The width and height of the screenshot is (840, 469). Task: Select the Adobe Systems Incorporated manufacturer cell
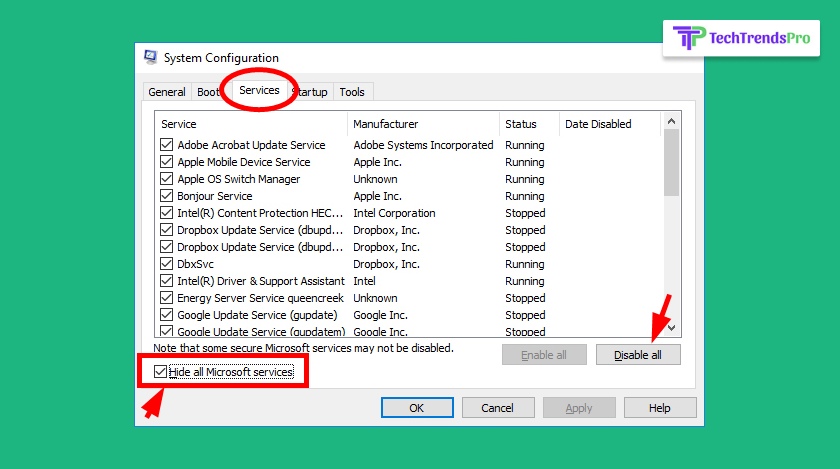click(x=423, y=145)
